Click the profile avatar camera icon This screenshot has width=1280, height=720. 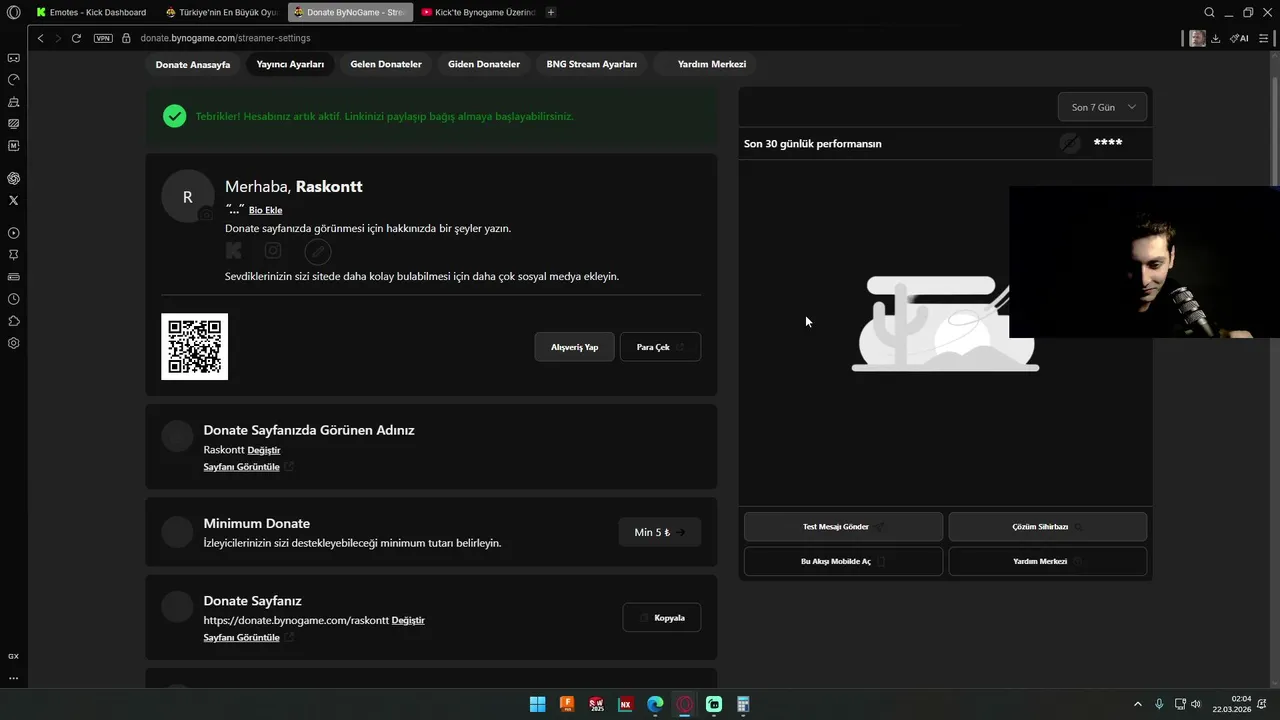[206, 214]
